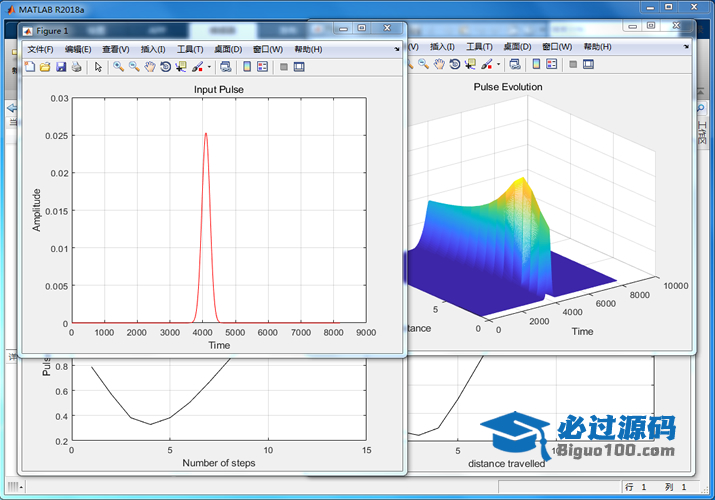The height and width of the screenshot is (500, 715).
Task: Click the dock arrow on Figure 1 menu bar
Action: (397, 48)
